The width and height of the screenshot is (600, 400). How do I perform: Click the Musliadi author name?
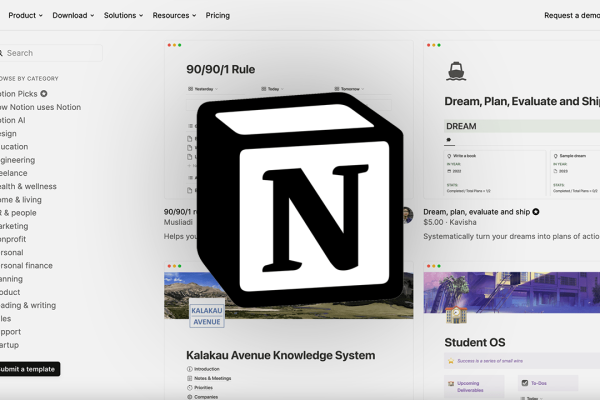coord(178,222)
